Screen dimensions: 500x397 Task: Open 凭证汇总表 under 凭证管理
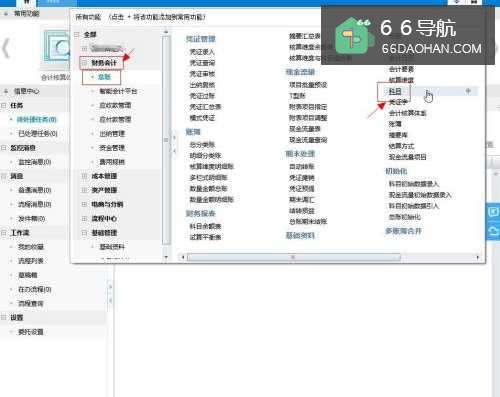(x=205, y=107)
